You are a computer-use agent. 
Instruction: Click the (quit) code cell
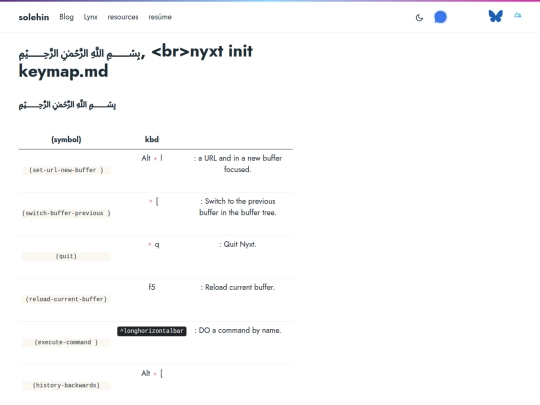66,256
